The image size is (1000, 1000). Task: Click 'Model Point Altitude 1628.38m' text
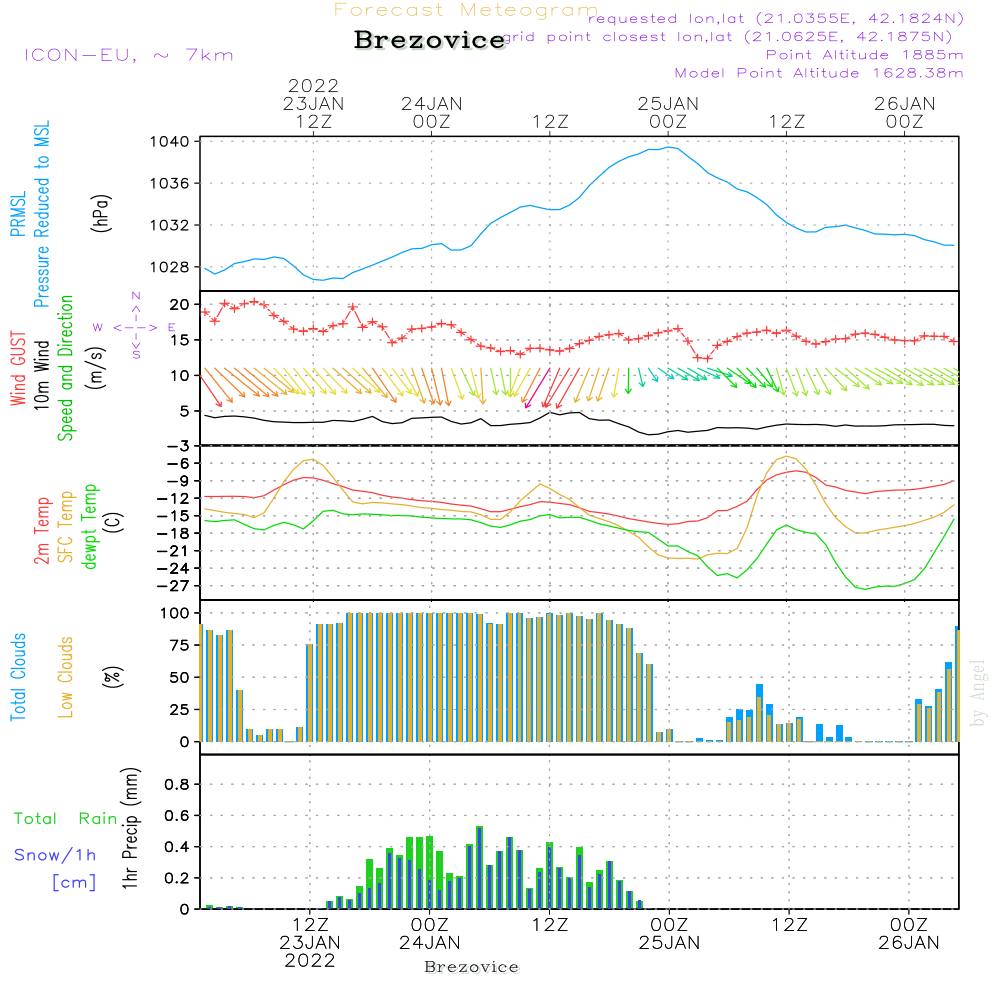(x=819, y=73)
